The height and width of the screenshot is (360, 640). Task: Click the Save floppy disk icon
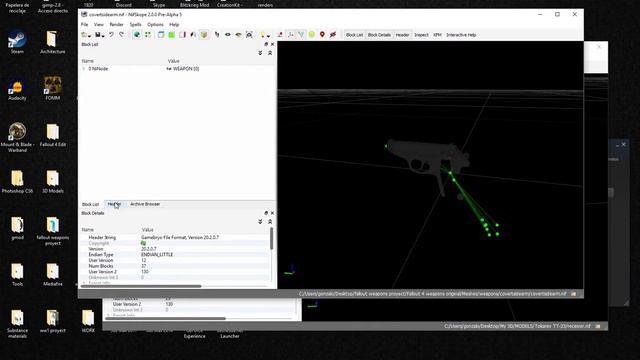pyautogui.click(x=98, y=35)
